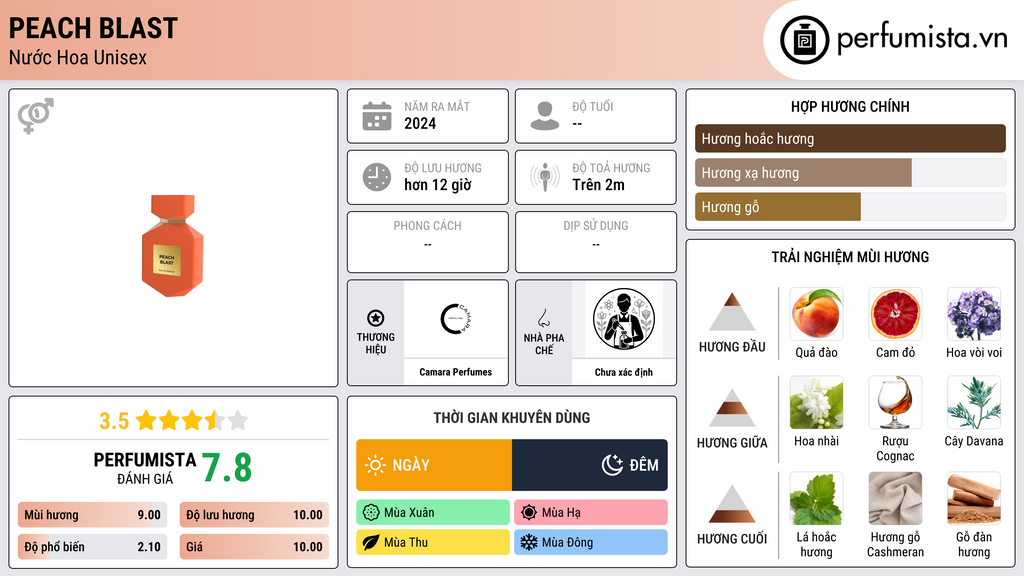Open the perfumista.vn site name
1024x576 pixels.
click(x=922, y=39)
